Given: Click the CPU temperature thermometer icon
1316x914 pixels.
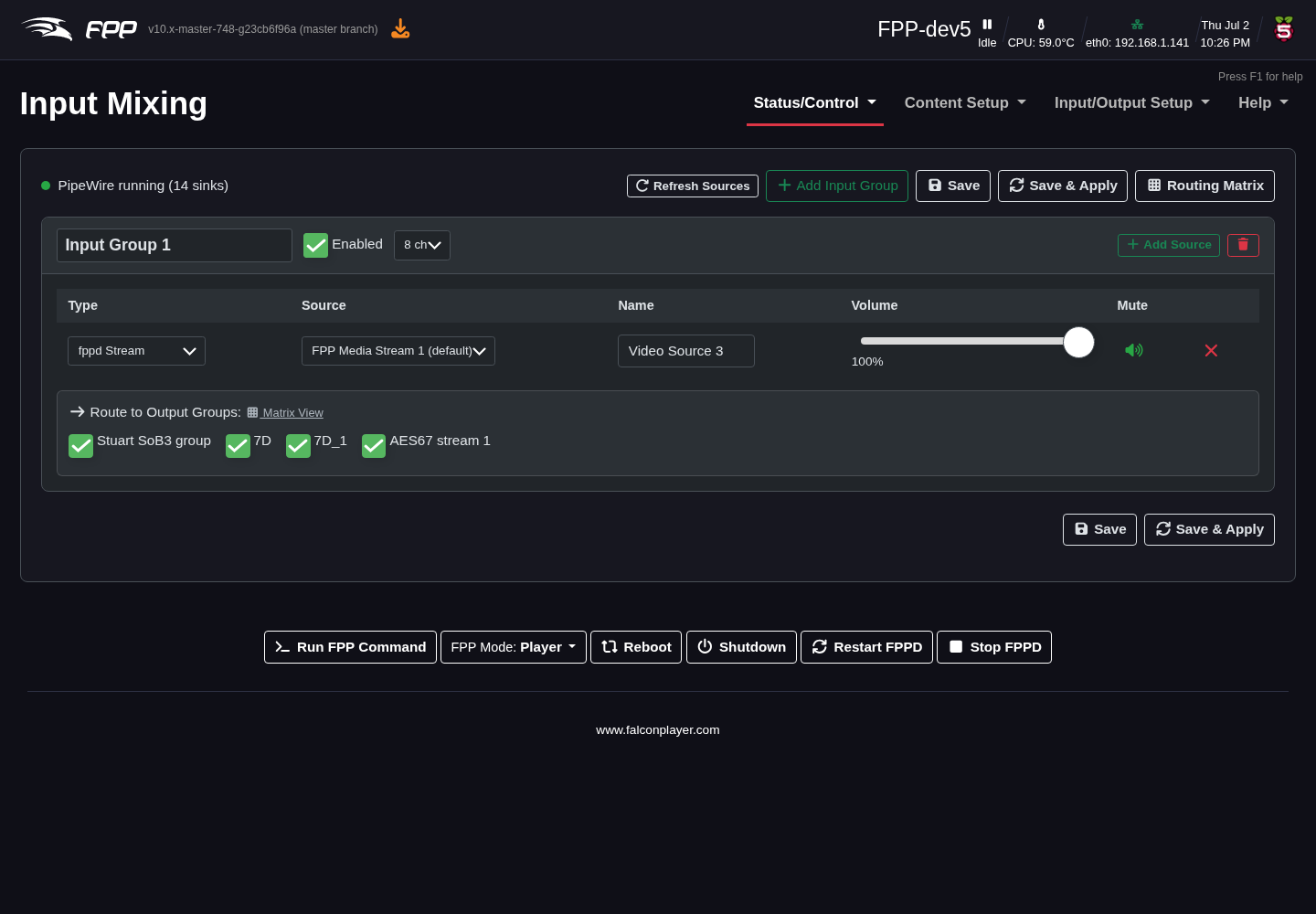Looking at the screenshot, I should point(1041,25).
